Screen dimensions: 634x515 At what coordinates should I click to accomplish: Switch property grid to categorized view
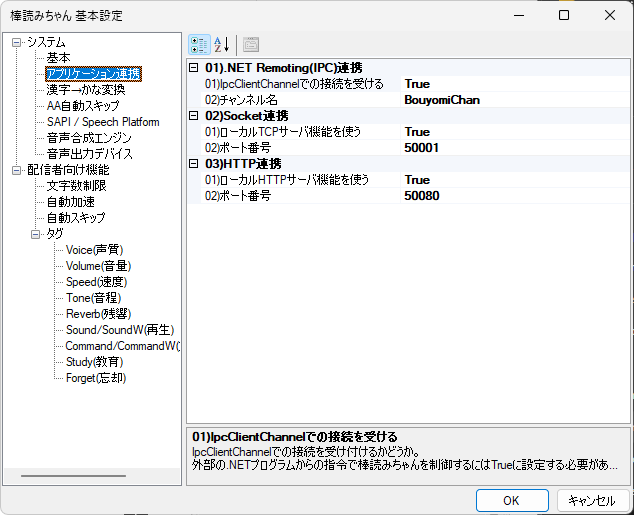click(x=199, y=45)
